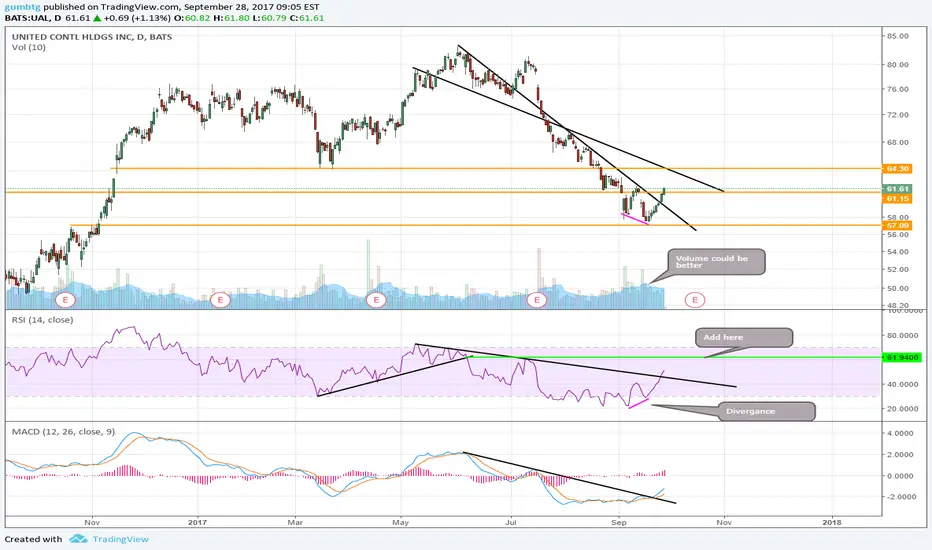Click the earnings E marker near November 2016
The height and width of the screenshot is (550, 932).
pyautogui.click(x=65, y=300)
